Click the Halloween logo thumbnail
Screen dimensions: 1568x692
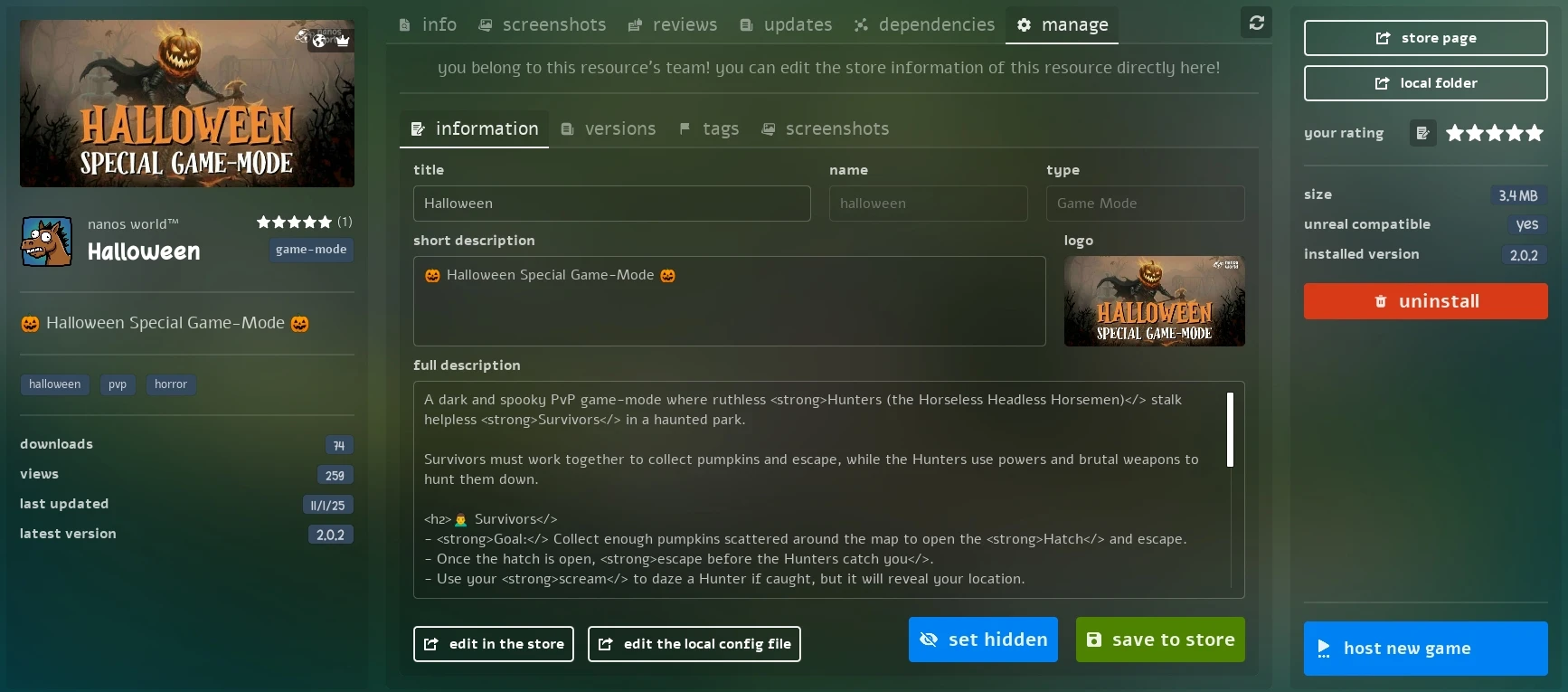pyautogui.click(x=1154, y=301)
